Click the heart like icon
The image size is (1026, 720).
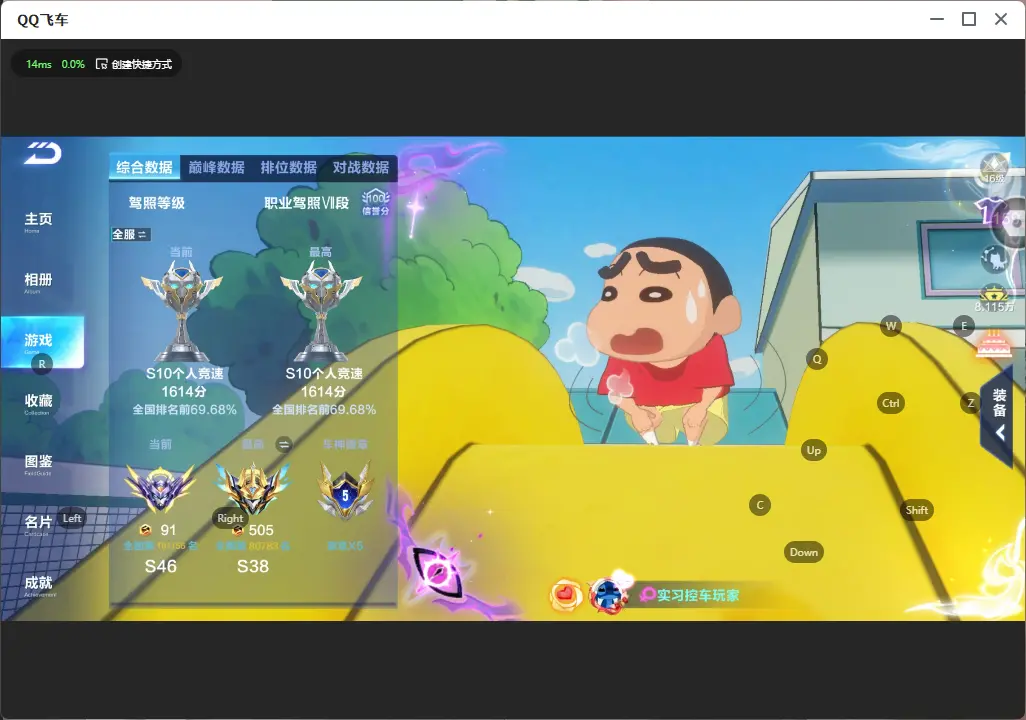click(x=566, y=595)
